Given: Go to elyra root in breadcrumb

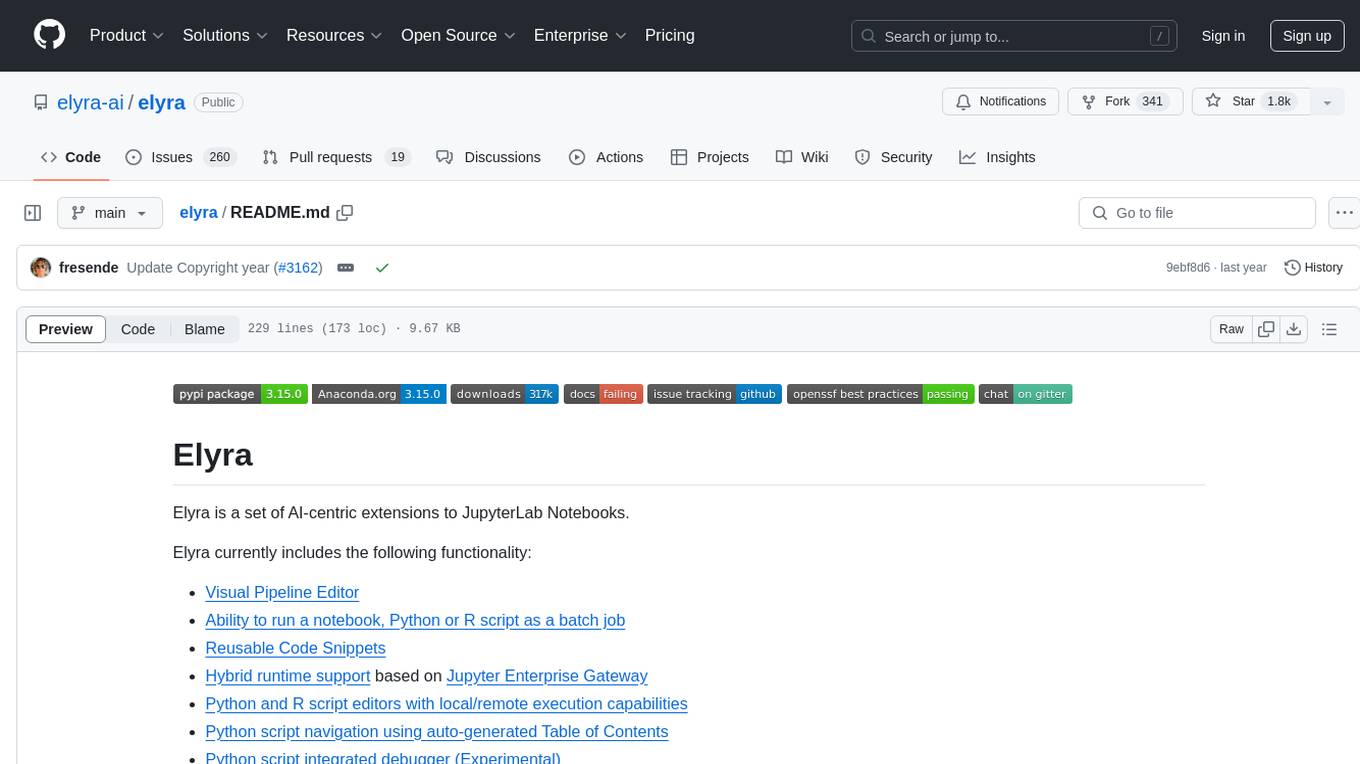Looking at the screenshot, I should (x=198, y=212).
